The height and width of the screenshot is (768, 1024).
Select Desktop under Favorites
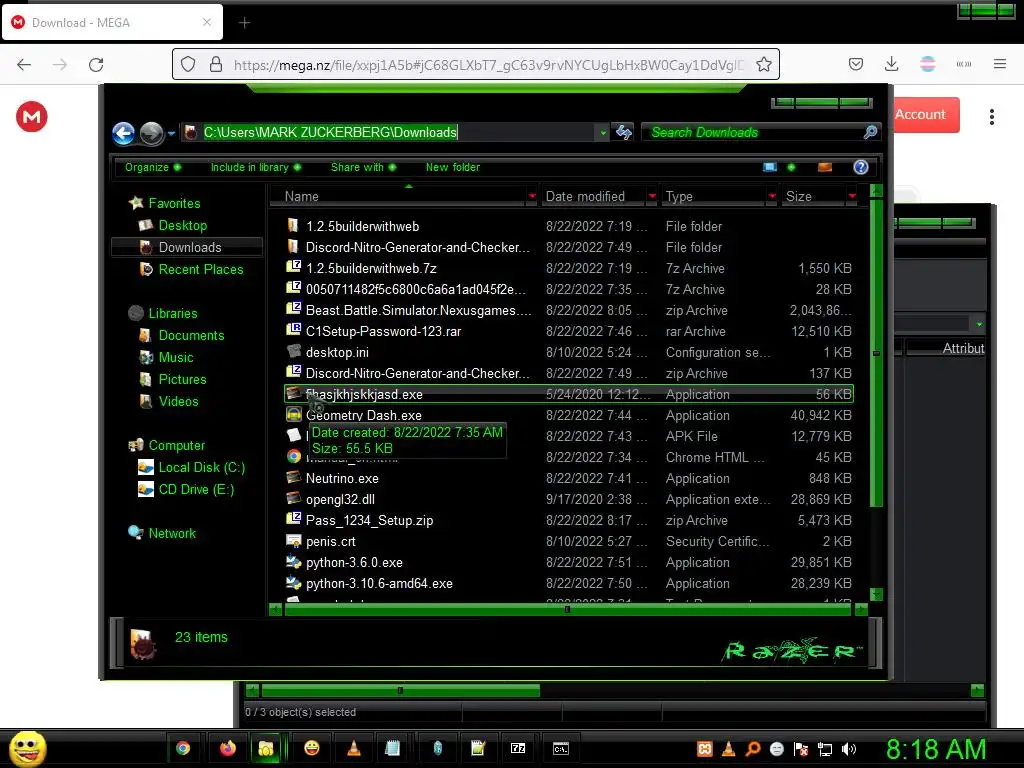(182, 225)
